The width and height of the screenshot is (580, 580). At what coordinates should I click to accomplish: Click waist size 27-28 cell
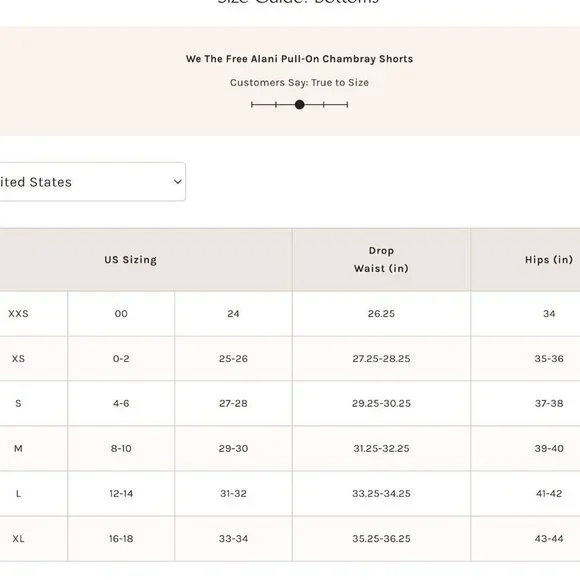click(x=233, y=403)
